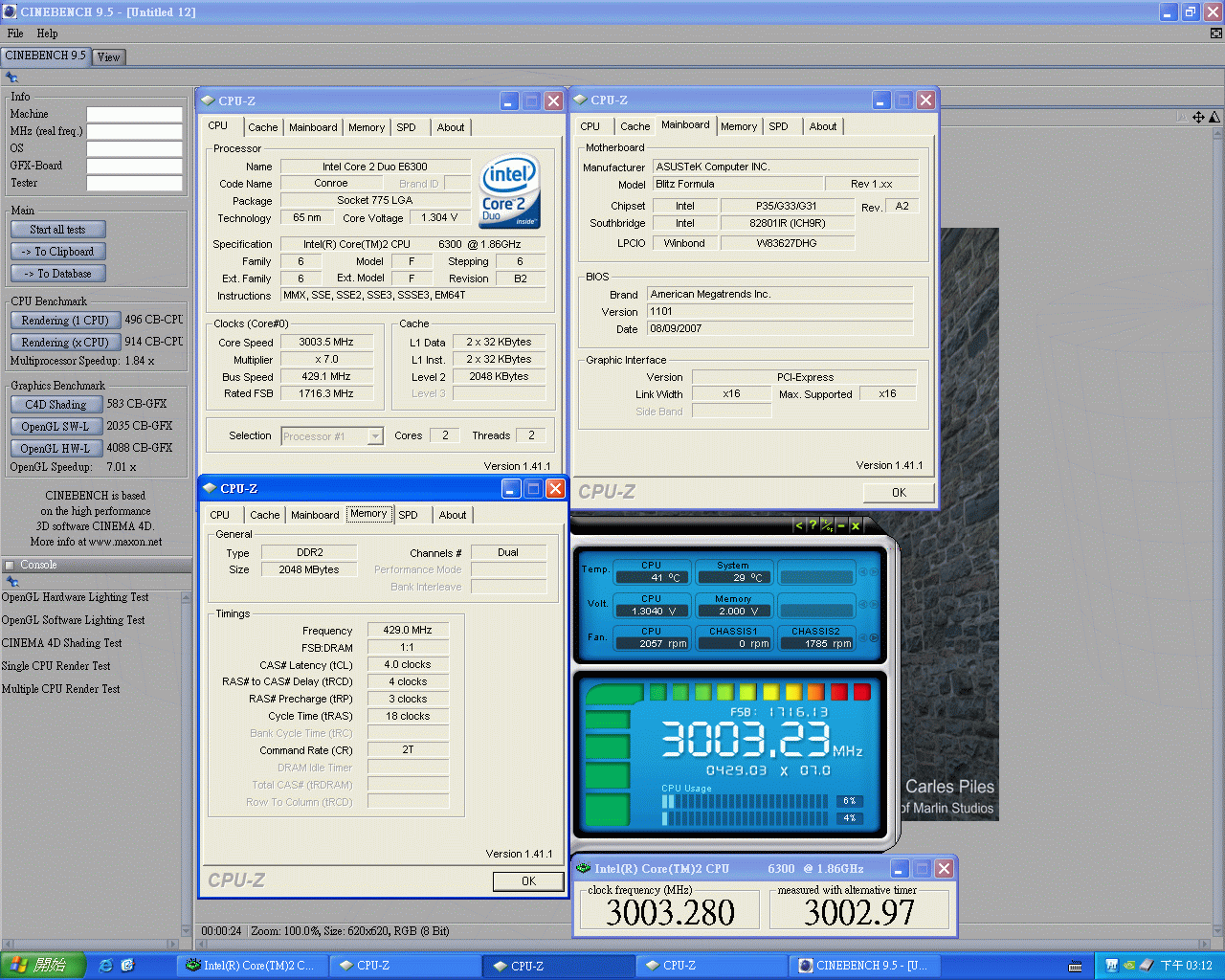
Task: Click the NVIDIA tray icon in system tray
Action: (1129, 966)
